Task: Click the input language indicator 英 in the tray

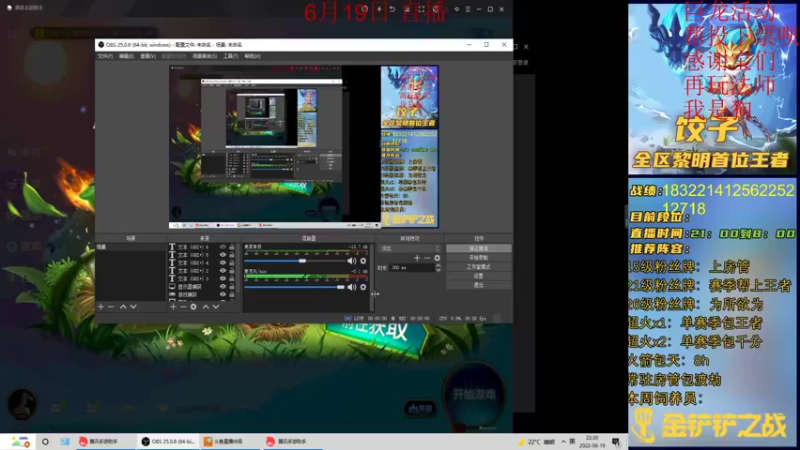Action: click(x=572, y=441)
